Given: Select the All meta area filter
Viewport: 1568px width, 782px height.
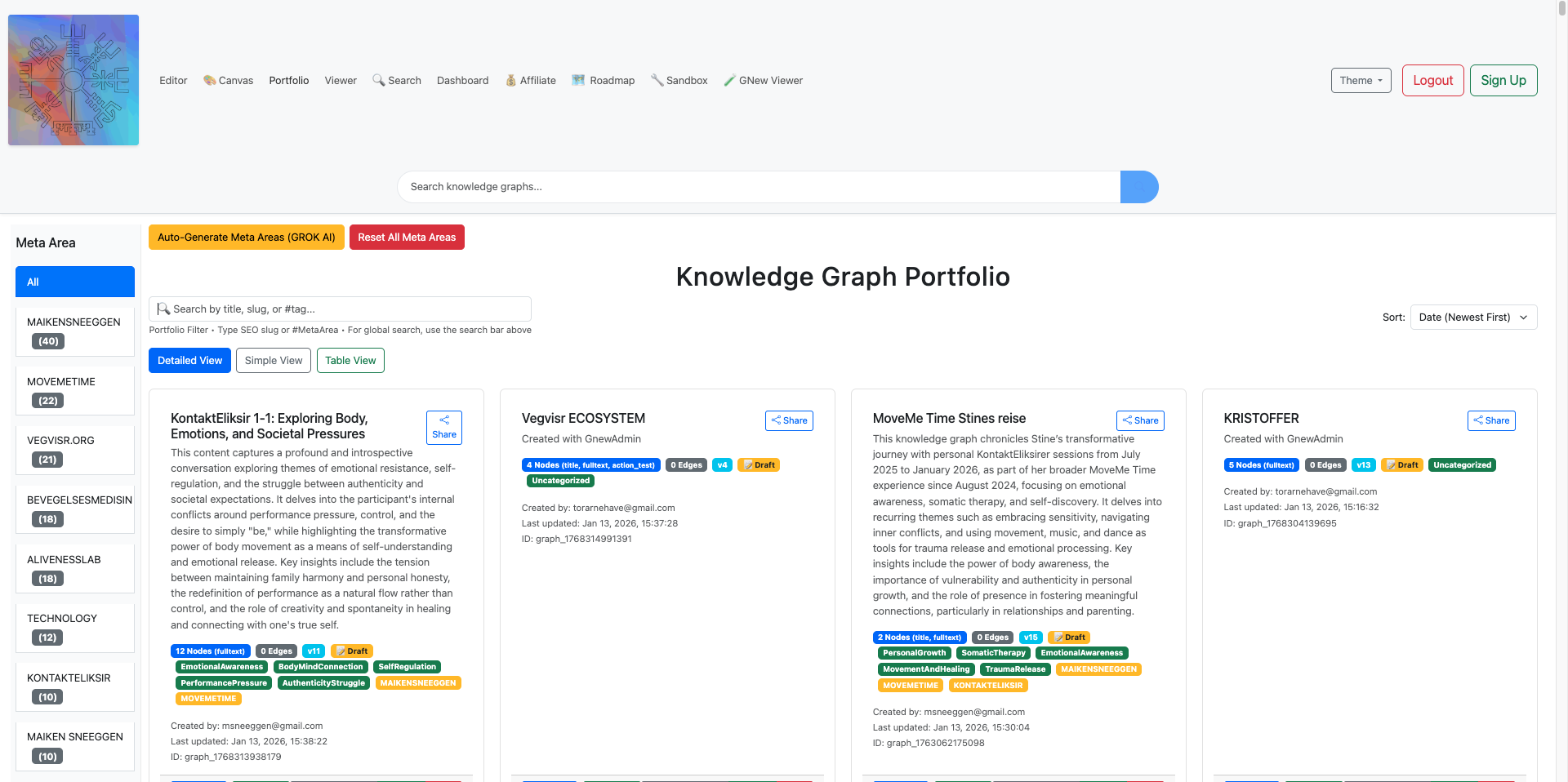Looking at the screenshot, I should tap(75, 282).
